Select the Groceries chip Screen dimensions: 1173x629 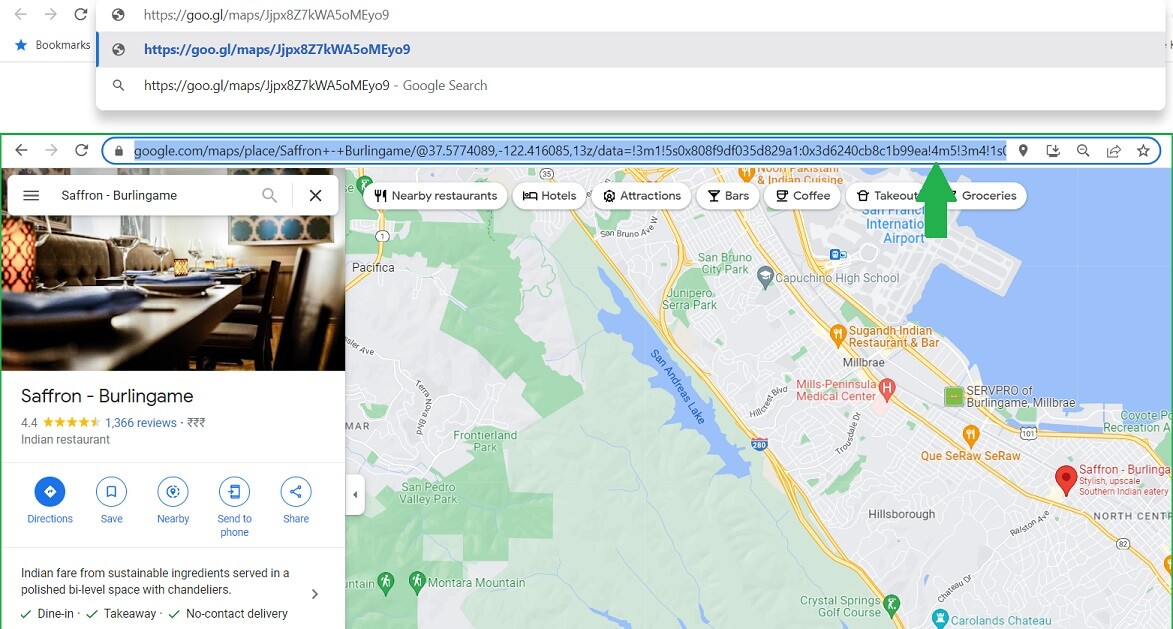point(987,196)
